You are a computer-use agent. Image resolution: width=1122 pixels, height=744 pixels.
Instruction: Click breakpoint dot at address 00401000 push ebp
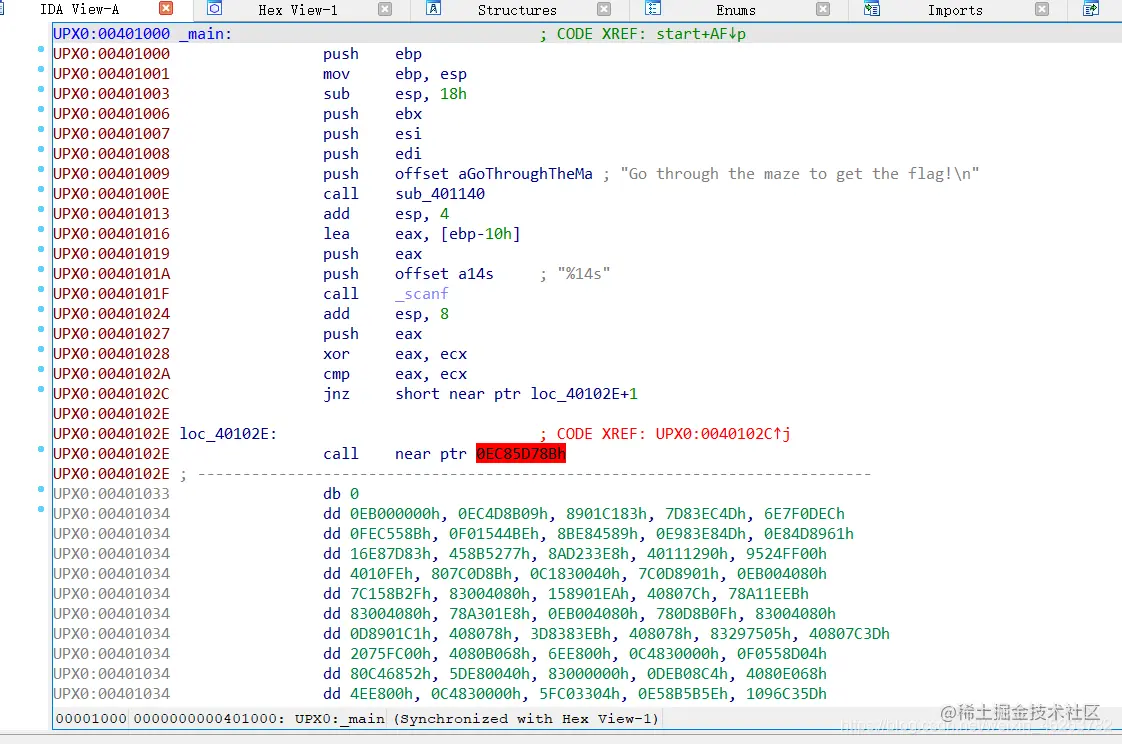(41, 49)
